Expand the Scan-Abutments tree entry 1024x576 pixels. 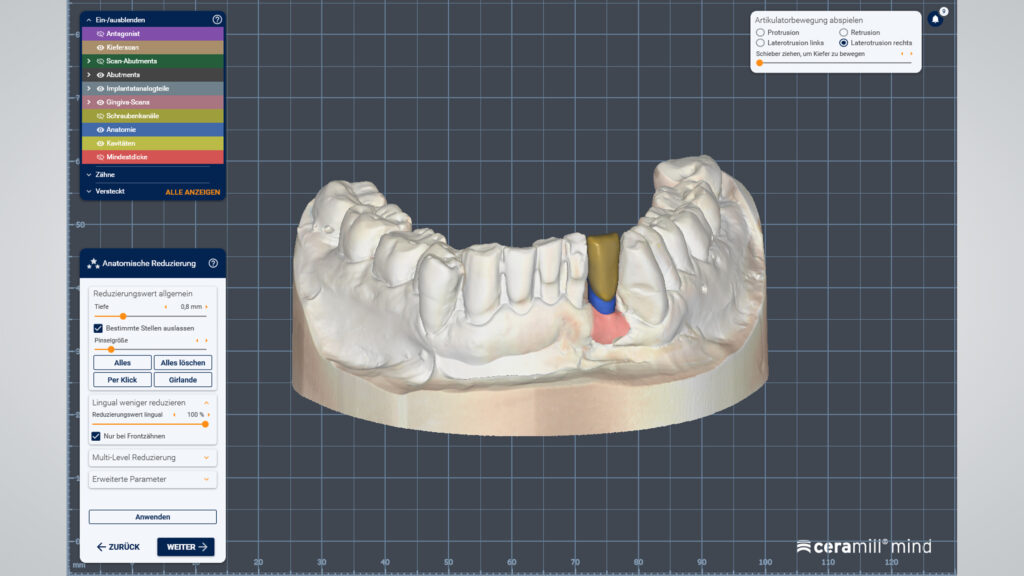(89, 61)
